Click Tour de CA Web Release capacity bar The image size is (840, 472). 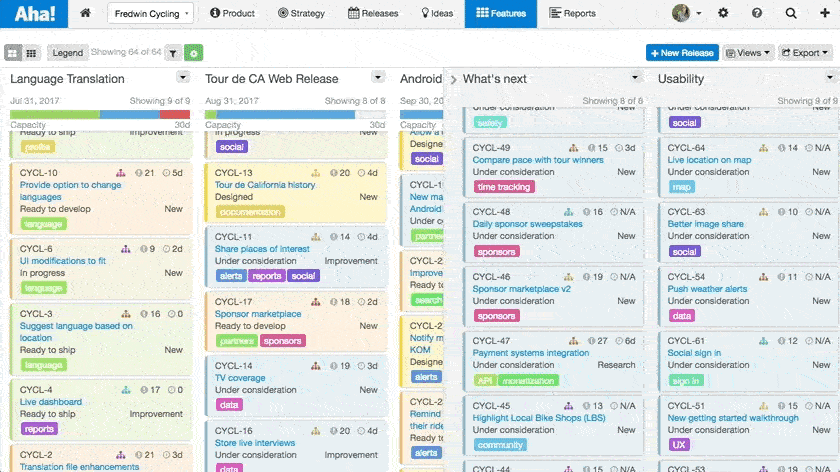click(295, 114)
